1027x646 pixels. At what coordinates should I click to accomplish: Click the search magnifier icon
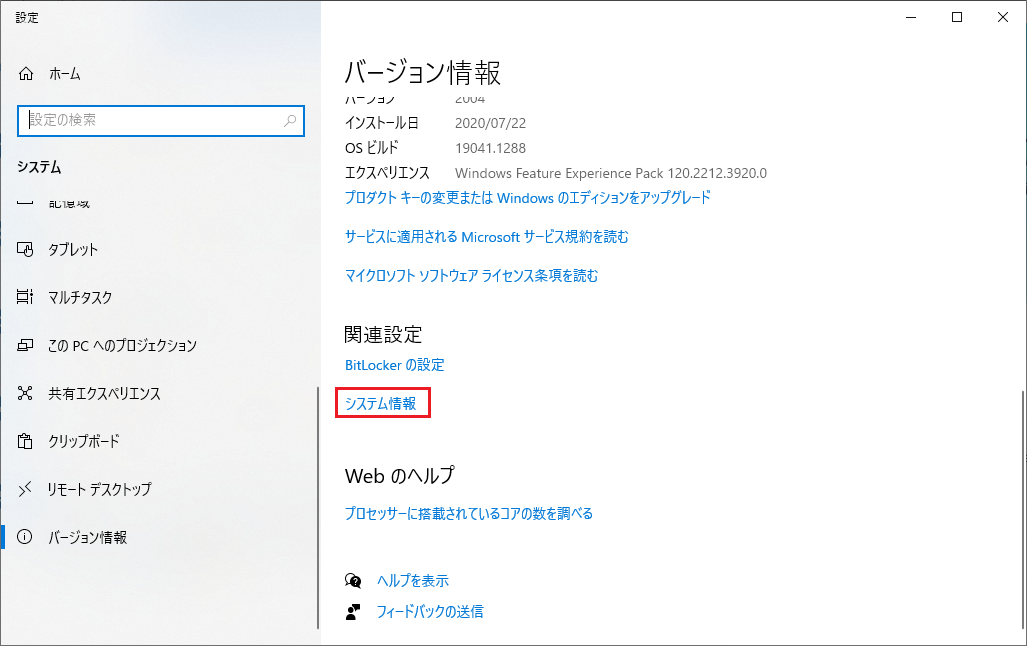tap(290, 120)
